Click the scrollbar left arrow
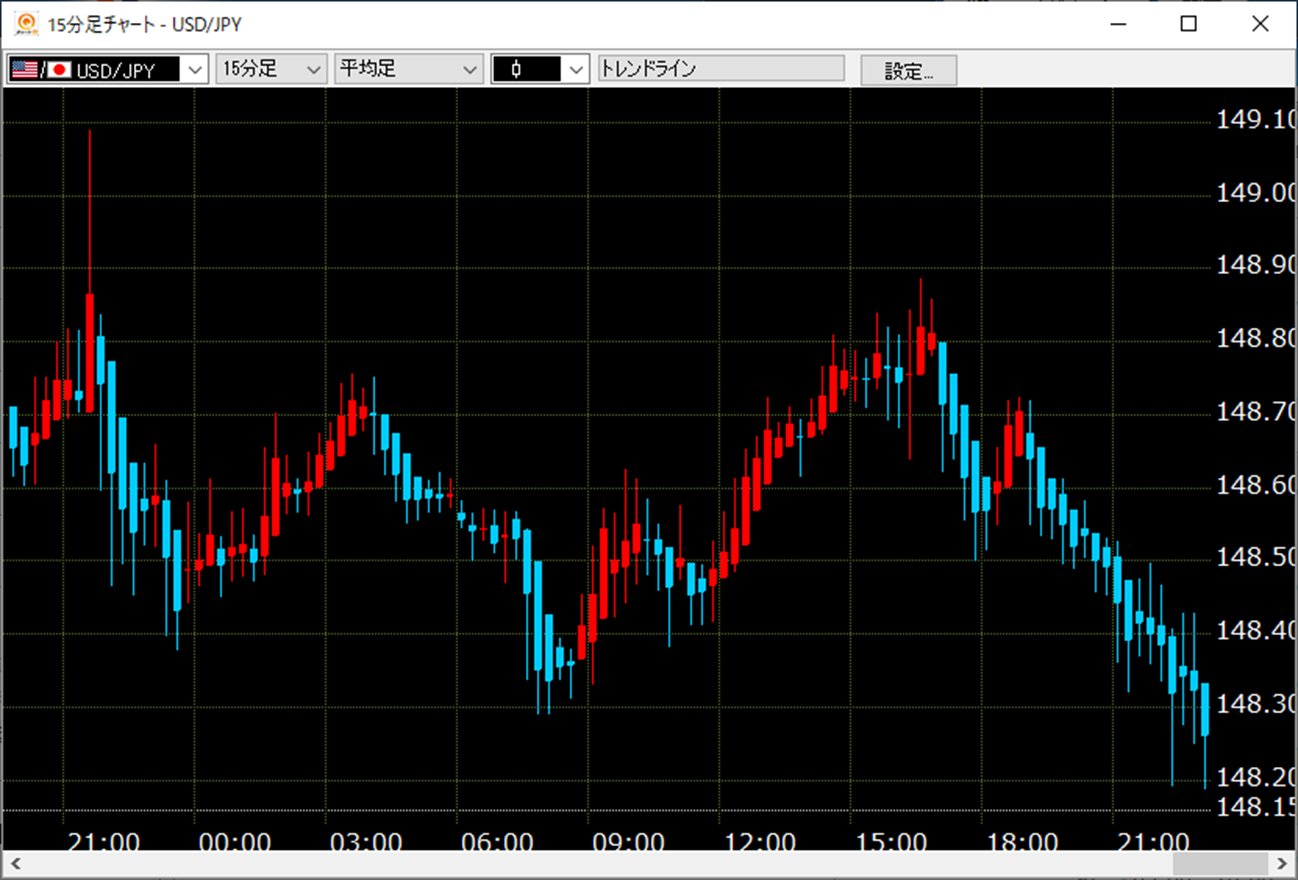 tap(15, 862)
